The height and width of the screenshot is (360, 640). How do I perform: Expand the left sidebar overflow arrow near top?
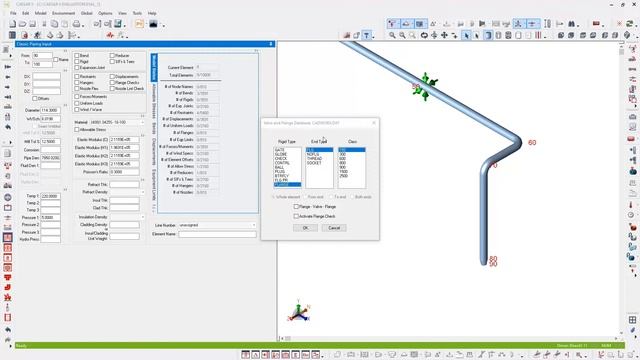(11, 56)
